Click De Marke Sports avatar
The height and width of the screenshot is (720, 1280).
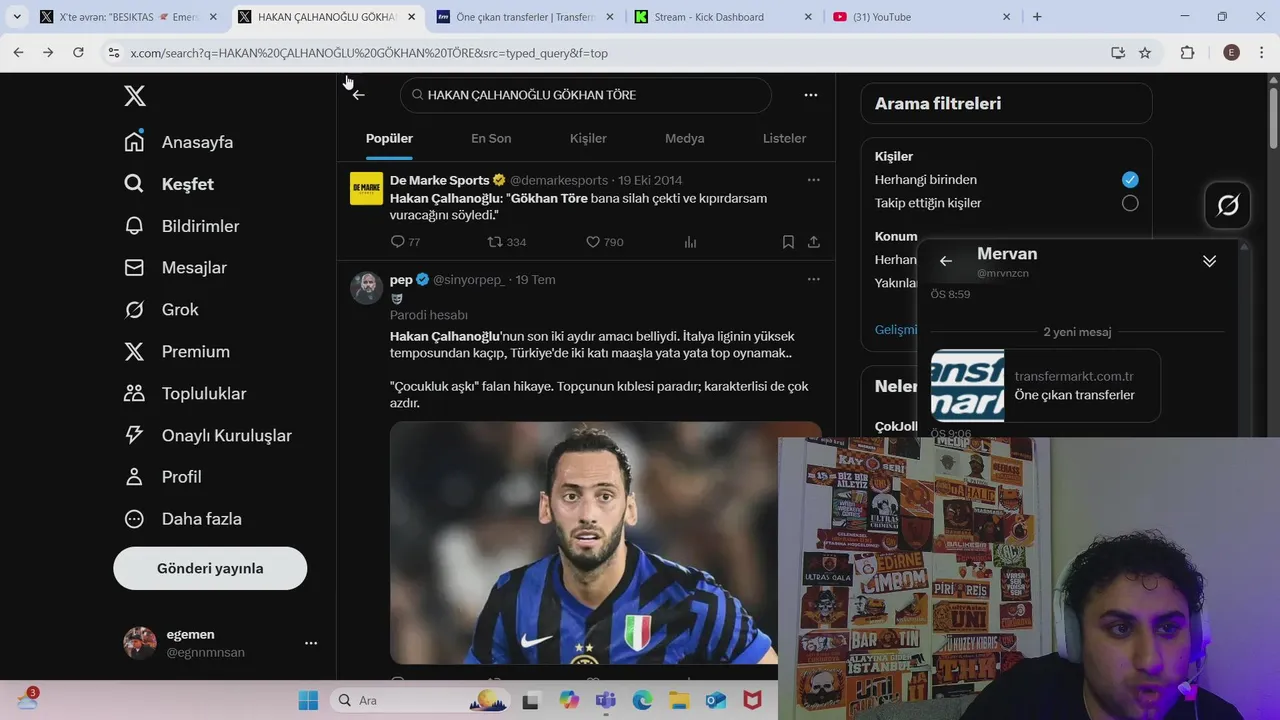click(366, 189)
